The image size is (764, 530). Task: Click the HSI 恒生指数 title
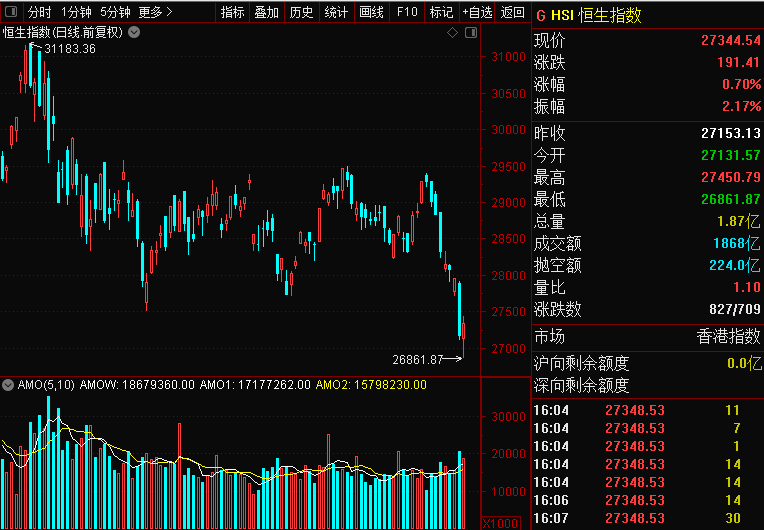[596, 16]
